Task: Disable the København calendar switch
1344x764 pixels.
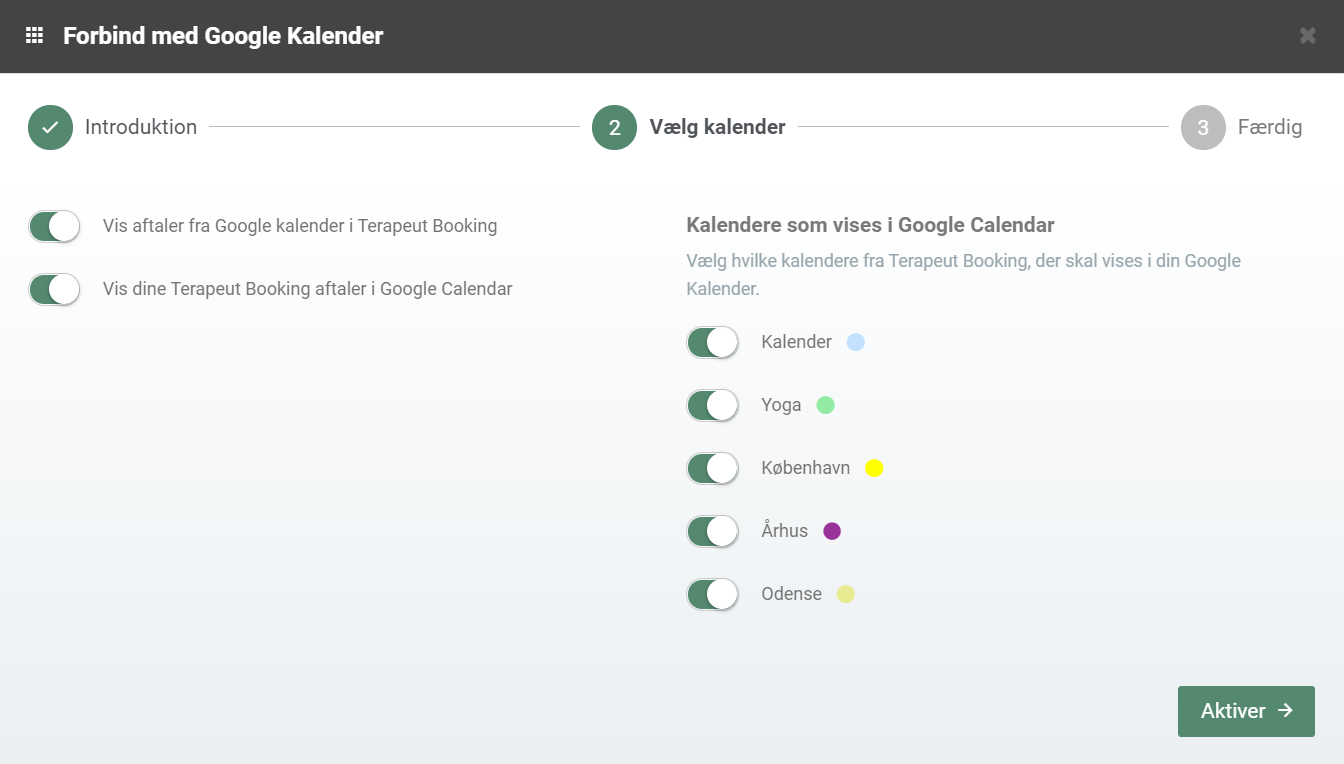Action: pos(712,468)
